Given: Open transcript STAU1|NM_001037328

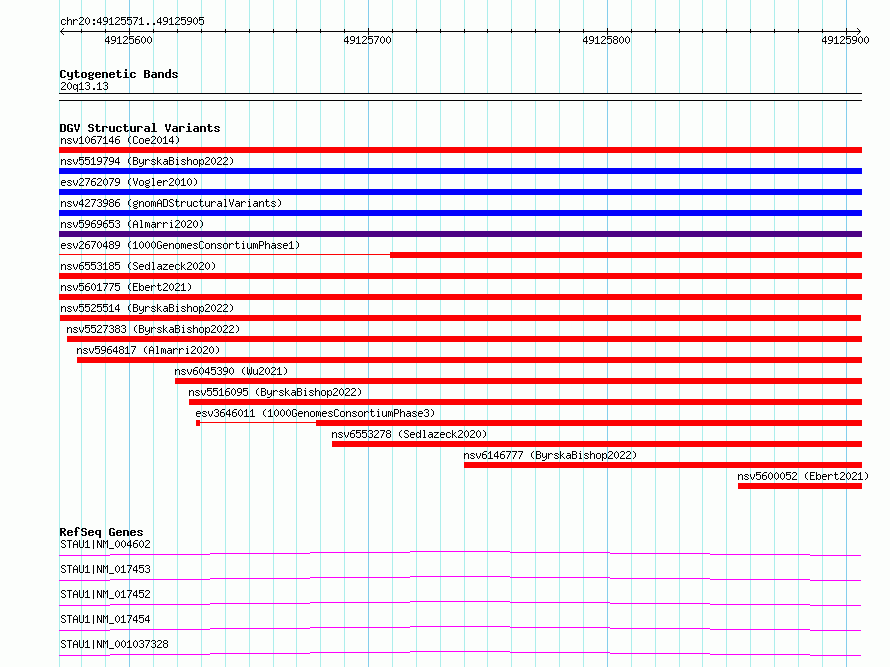Looking at the screenshot, I should click(114, 644).
